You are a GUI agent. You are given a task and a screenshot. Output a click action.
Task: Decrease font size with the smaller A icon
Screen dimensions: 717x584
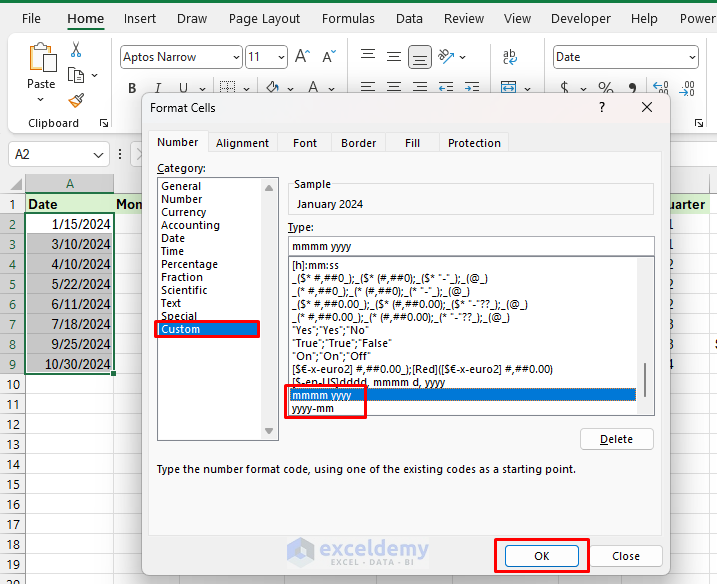pos(329,56)
